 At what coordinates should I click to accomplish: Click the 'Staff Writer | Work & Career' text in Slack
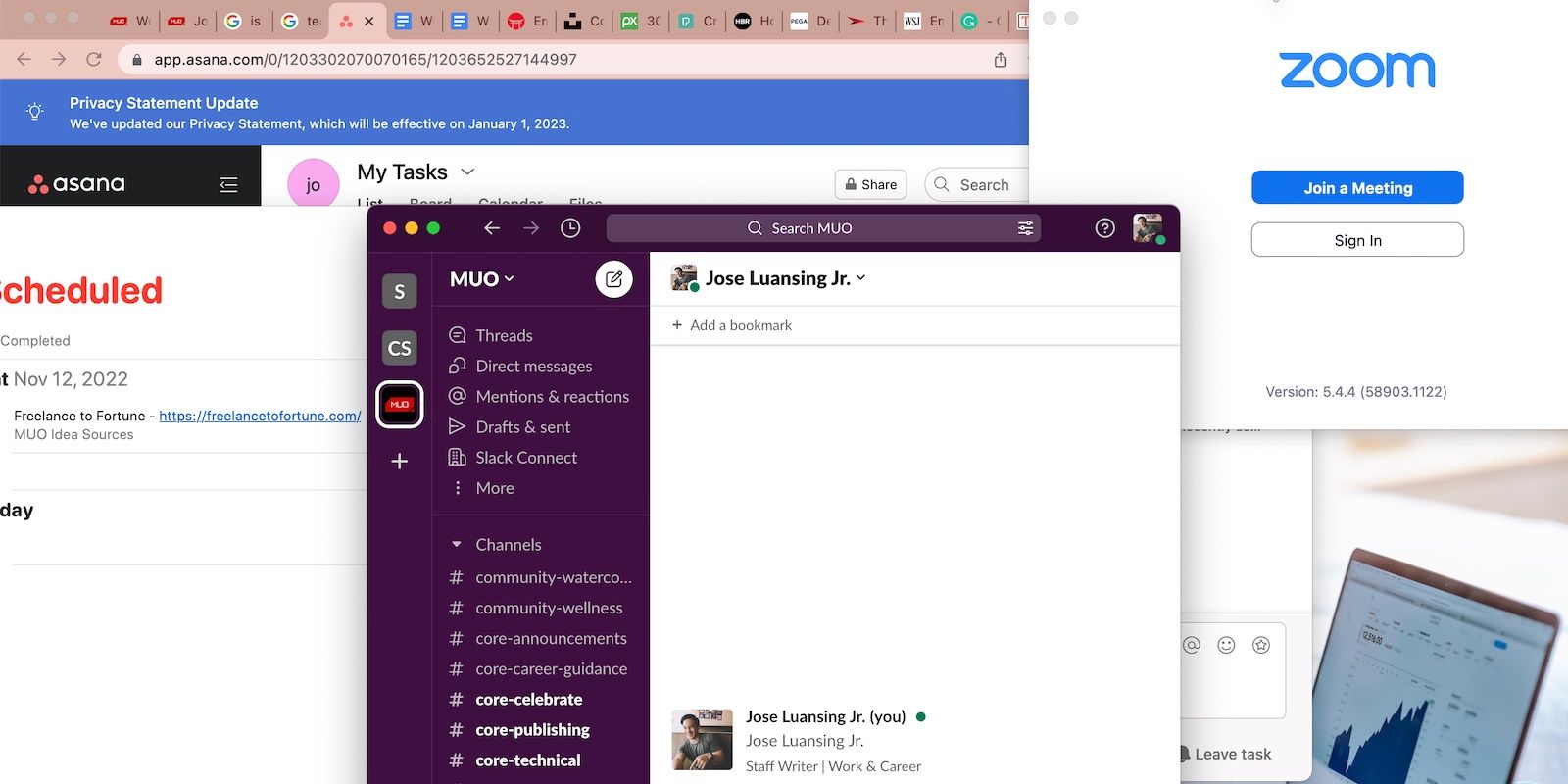(x=833, y=766)
